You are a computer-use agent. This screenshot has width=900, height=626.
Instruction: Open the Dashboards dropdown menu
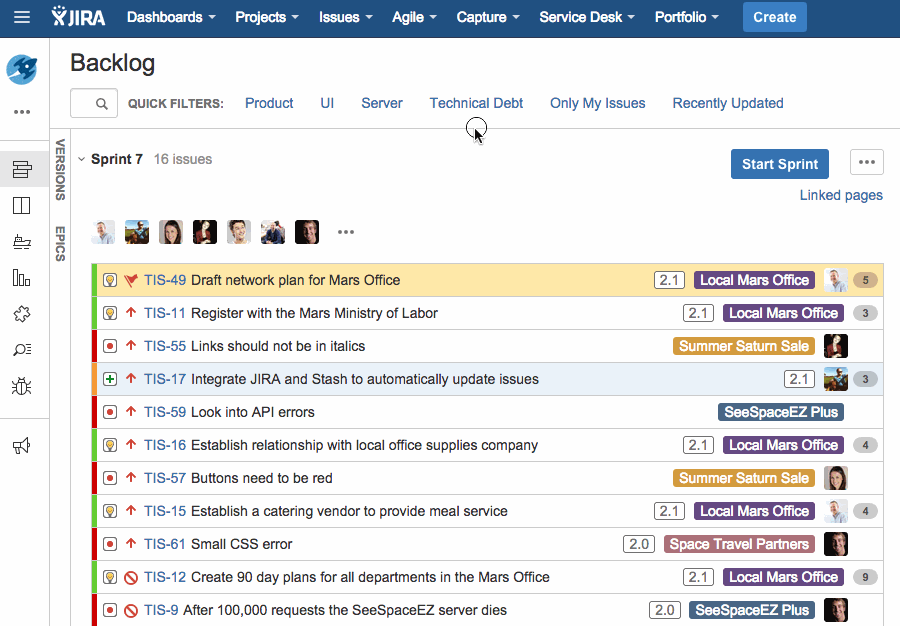[x=171, y=17]
